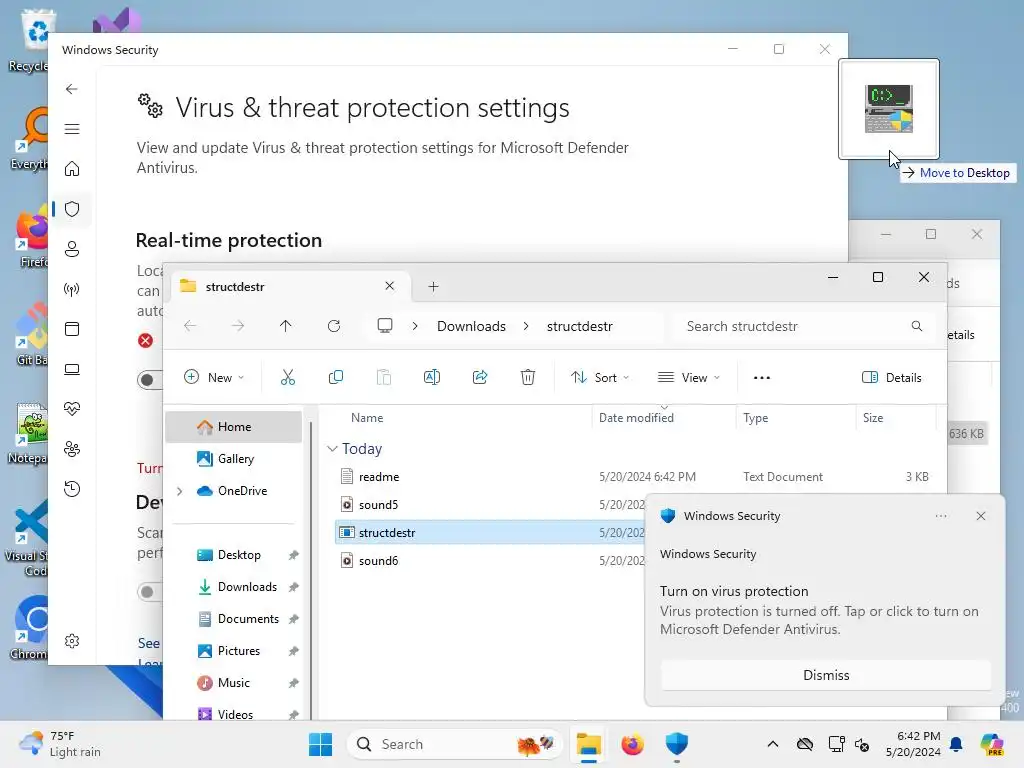This screenshot has width=1024, height=768.
Task: Close the structdestr tab
Action: 390,286
